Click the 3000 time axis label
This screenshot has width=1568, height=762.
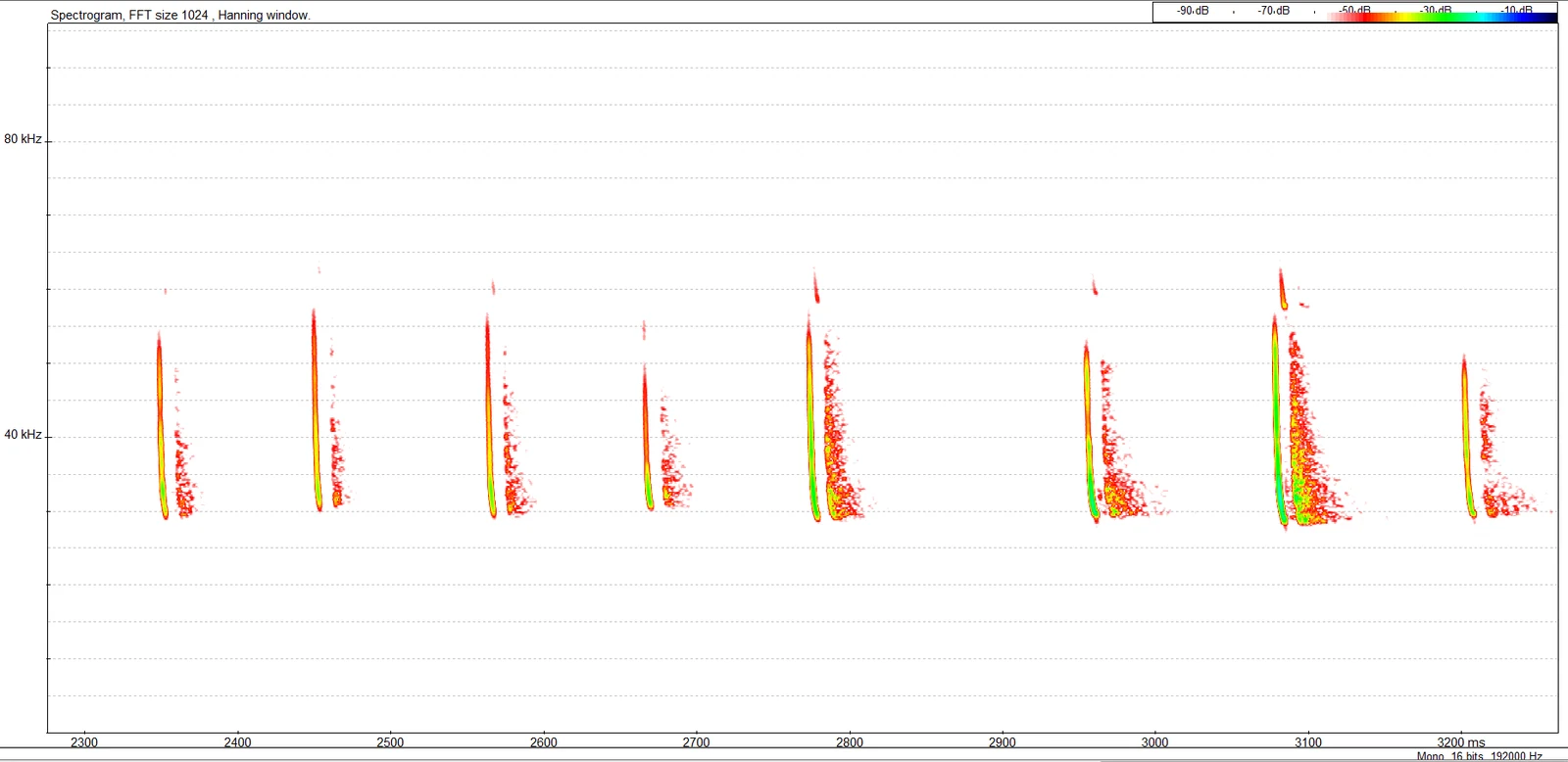[1155, 742]
